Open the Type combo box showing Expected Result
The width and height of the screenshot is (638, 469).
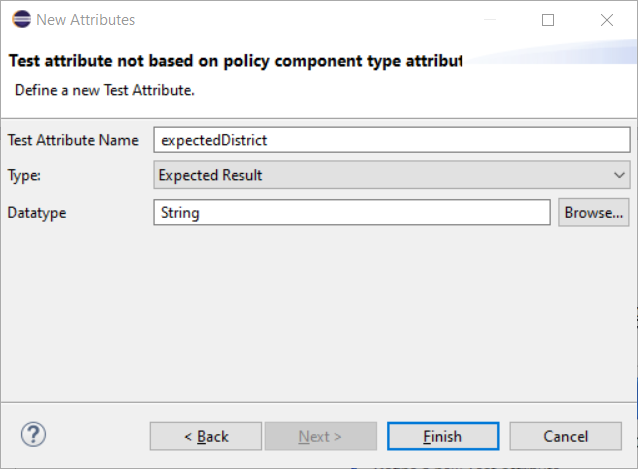click(x=380, y=176)
